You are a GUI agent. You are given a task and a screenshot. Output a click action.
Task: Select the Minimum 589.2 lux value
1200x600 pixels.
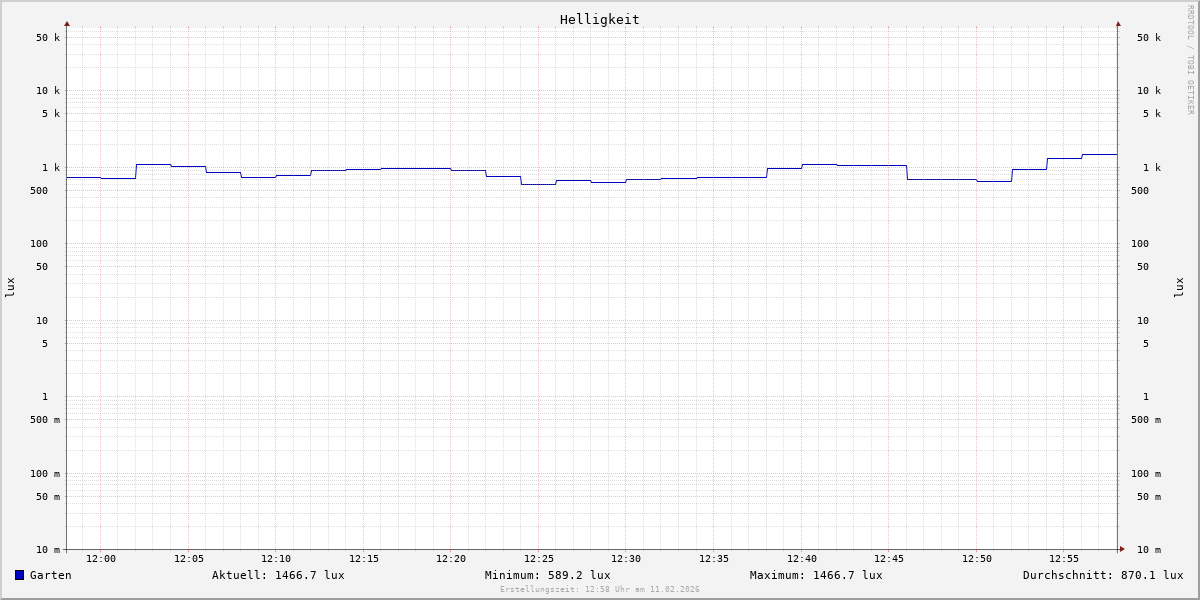tap(547, 575)
